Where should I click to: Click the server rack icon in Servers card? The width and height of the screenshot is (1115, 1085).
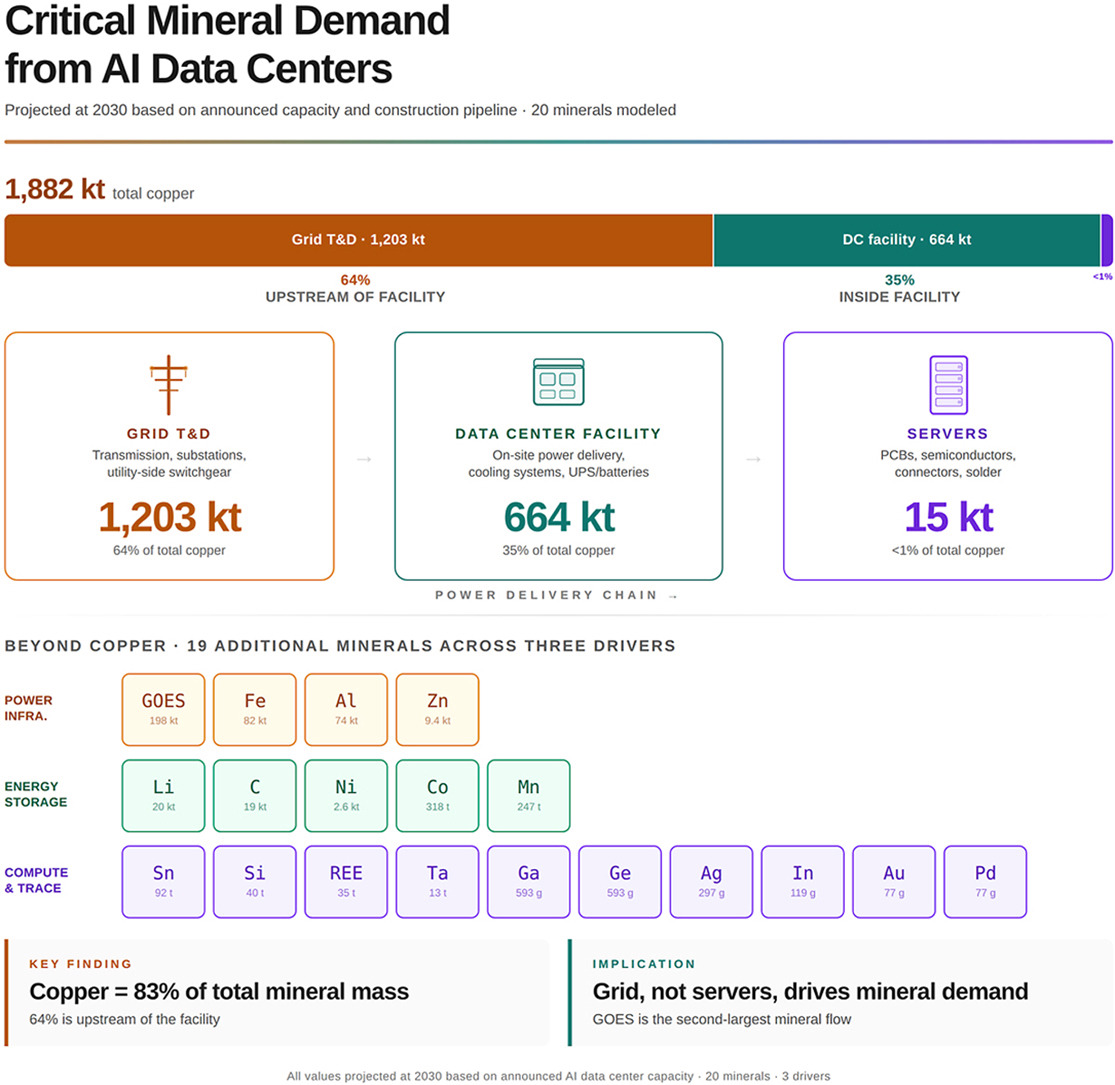[x=949, y=385]
